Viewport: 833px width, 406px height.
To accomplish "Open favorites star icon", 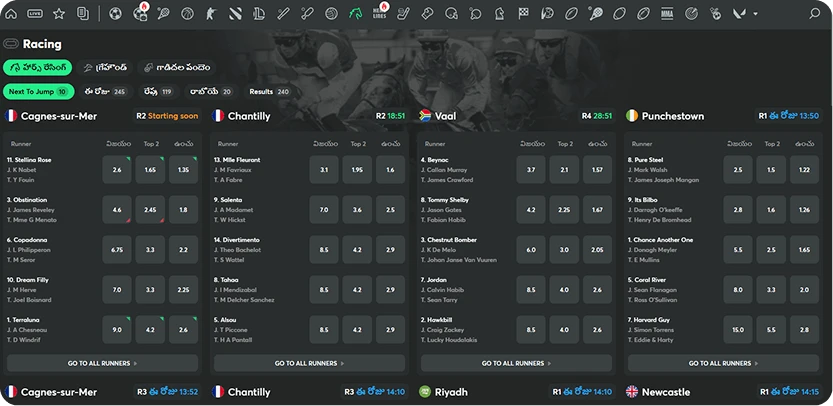I will pos(59,14).
